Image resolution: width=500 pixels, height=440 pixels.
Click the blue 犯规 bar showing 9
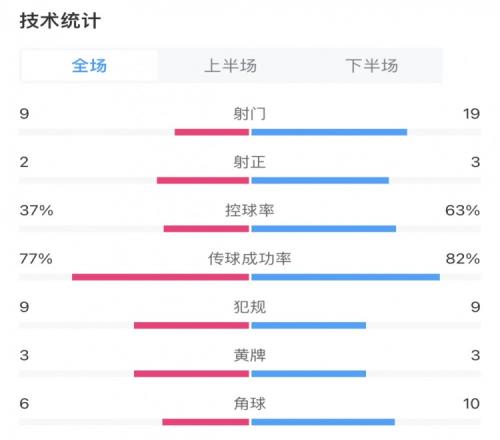pyautogui.click(x=309, y=326)
